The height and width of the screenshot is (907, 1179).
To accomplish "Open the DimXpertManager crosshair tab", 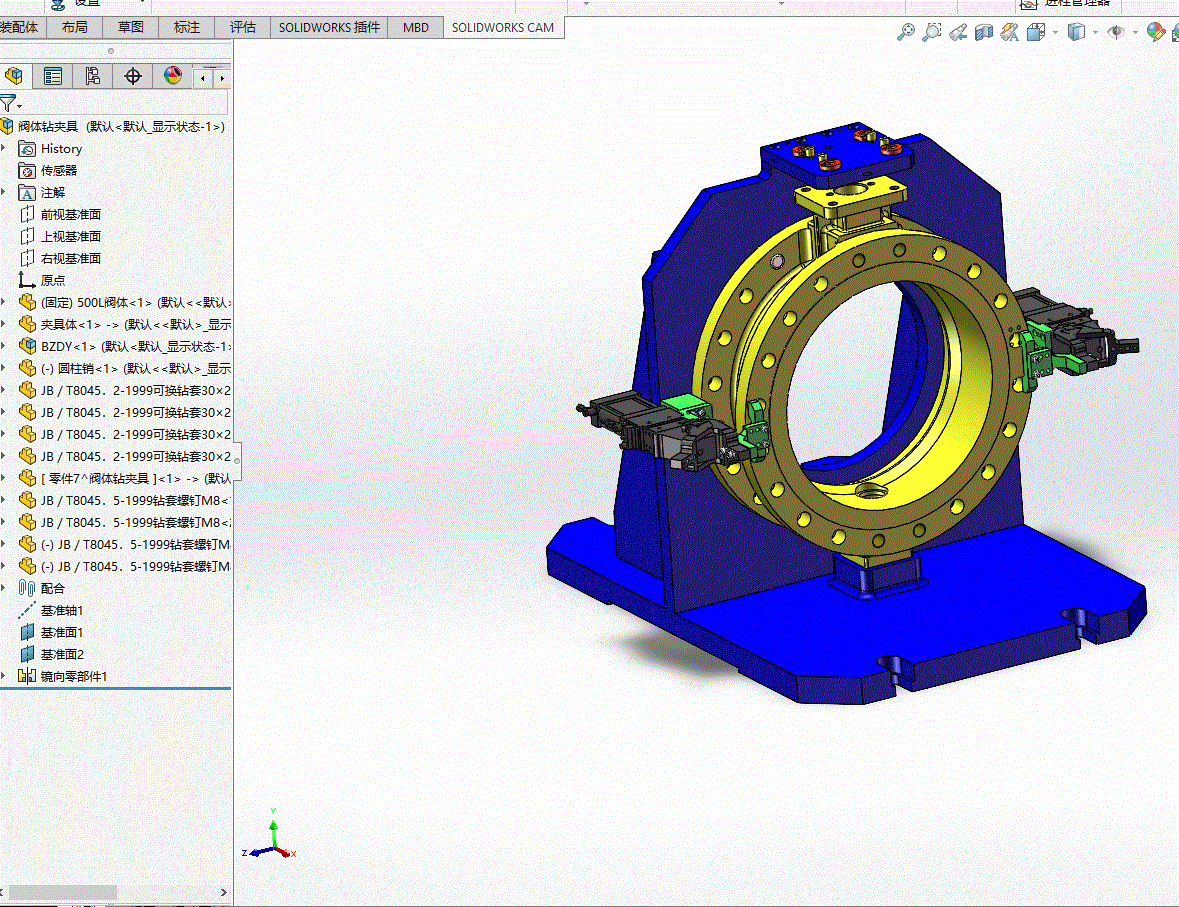I will (133, 76).
